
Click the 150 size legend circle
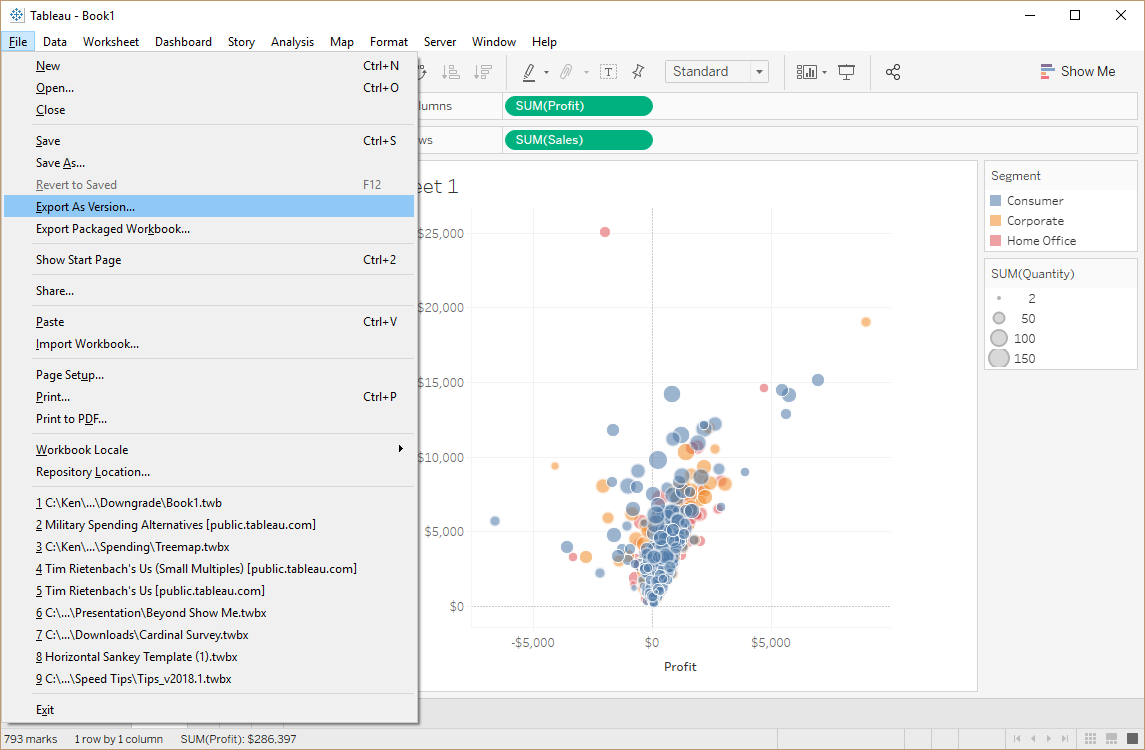pos(998,358)
